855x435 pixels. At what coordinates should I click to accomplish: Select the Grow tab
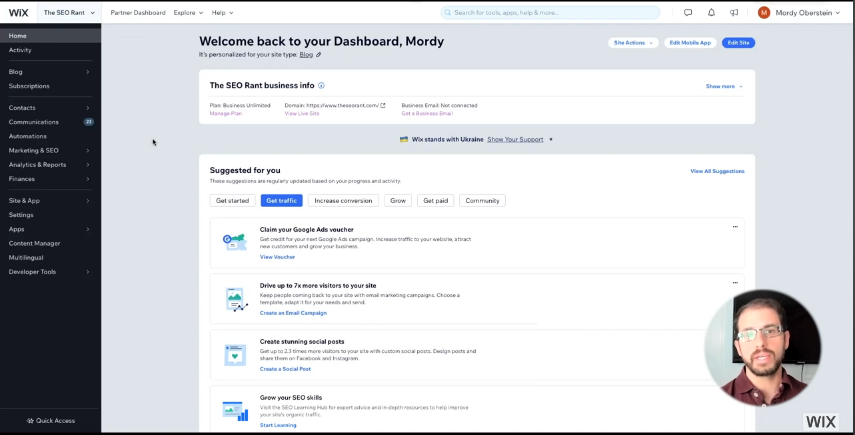click(x=398, y=201)
